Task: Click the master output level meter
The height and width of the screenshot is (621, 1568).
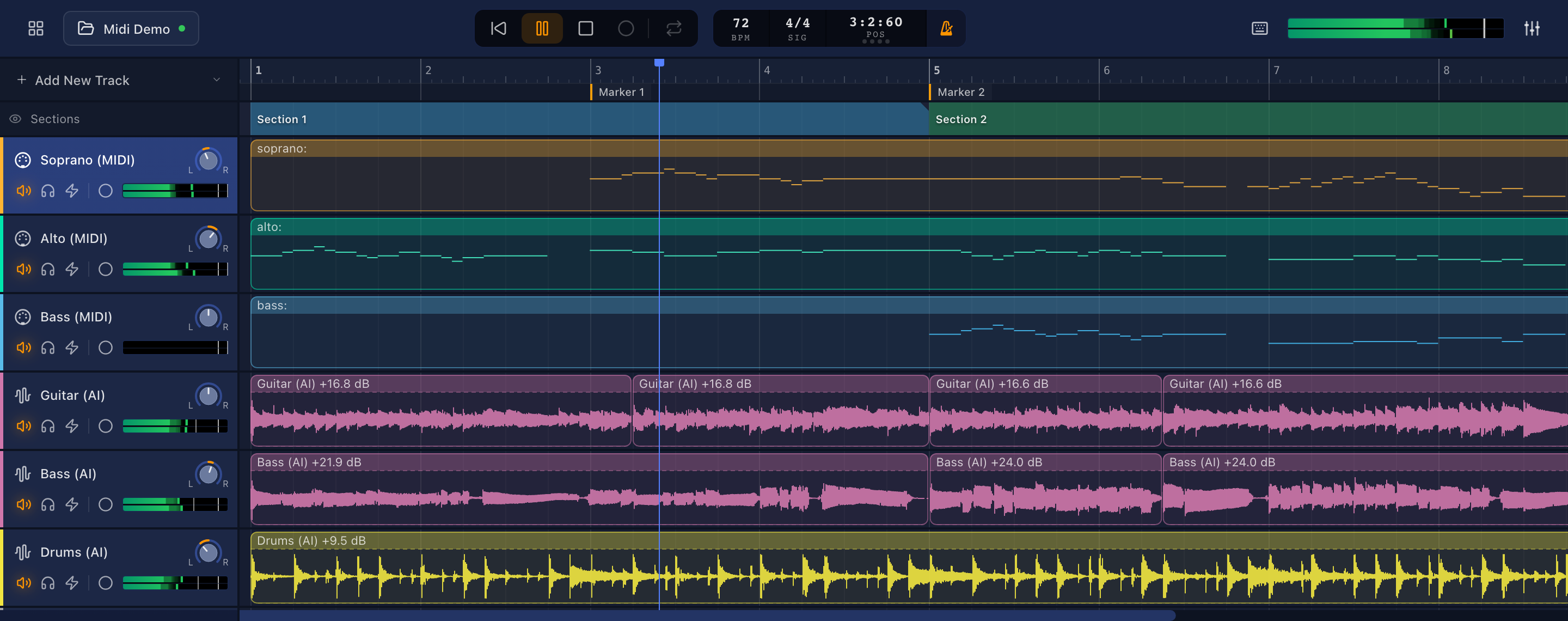Action: click(x=1395, y=29)
